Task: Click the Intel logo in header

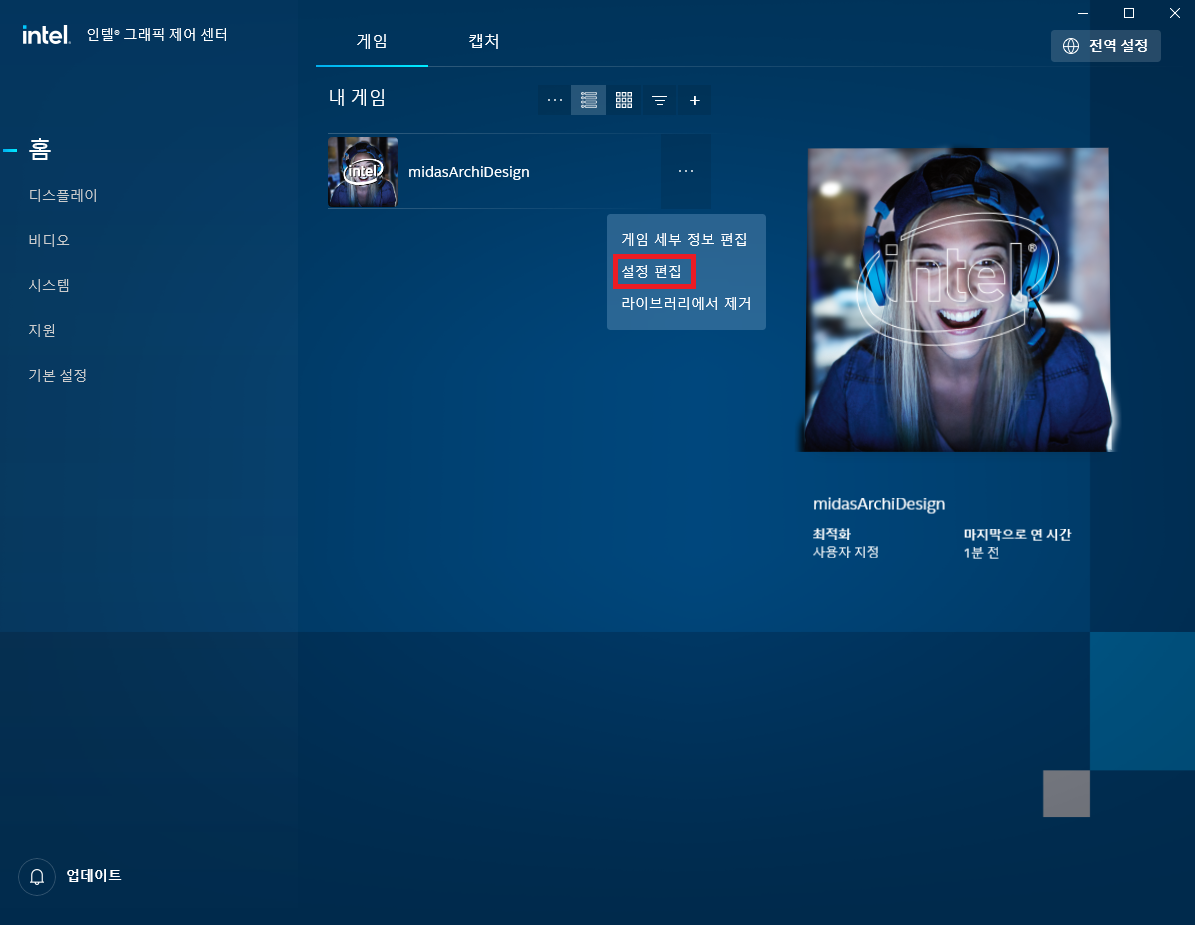Action: click(x=46, y=34)
